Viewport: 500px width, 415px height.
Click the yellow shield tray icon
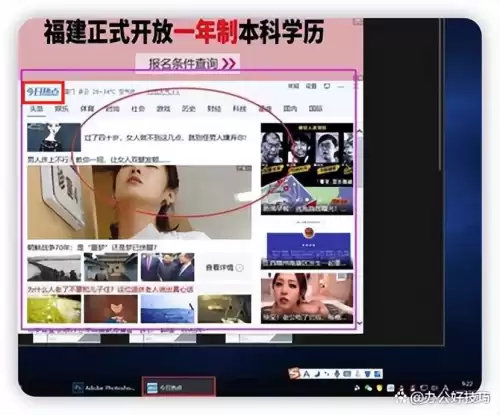coord(379,388)
